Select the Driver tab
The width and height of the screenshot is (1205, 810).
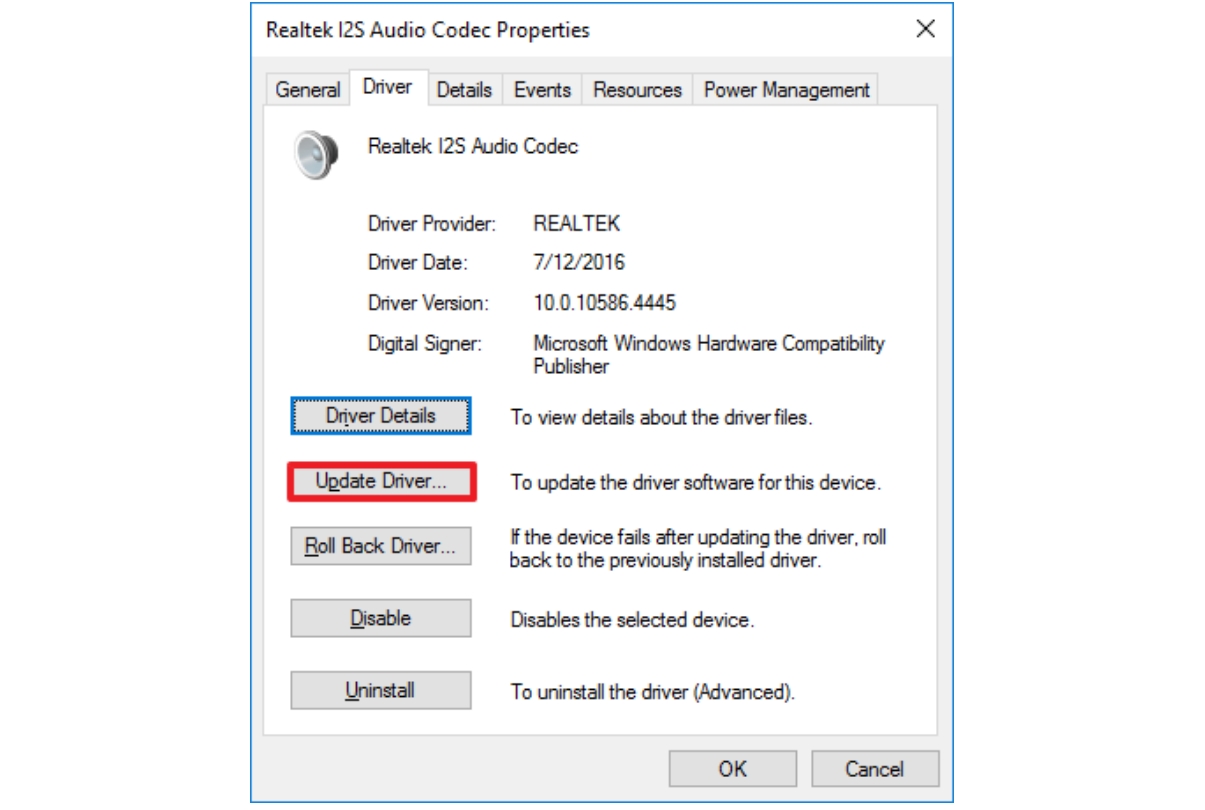pyautogui.click(x=387, y=88)
